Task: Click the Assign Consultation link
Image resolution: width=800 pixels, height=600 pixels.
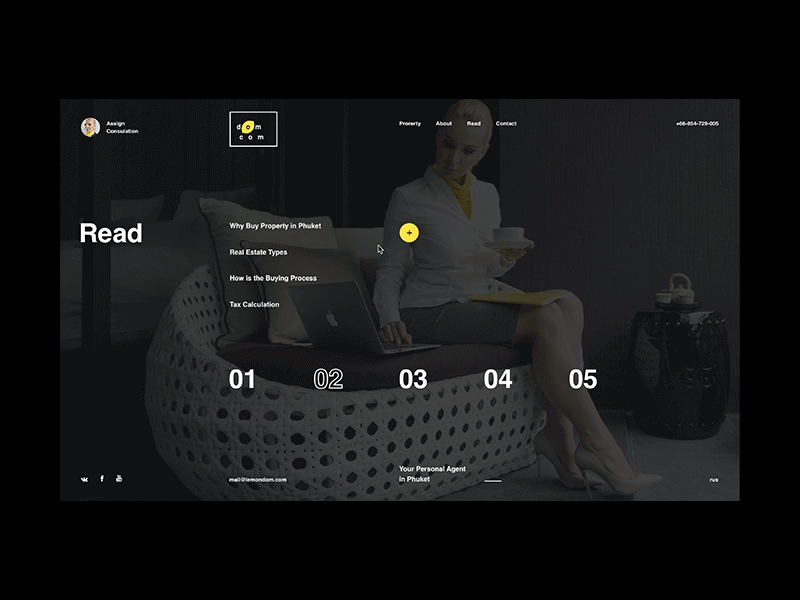Action: coord(122,126)
